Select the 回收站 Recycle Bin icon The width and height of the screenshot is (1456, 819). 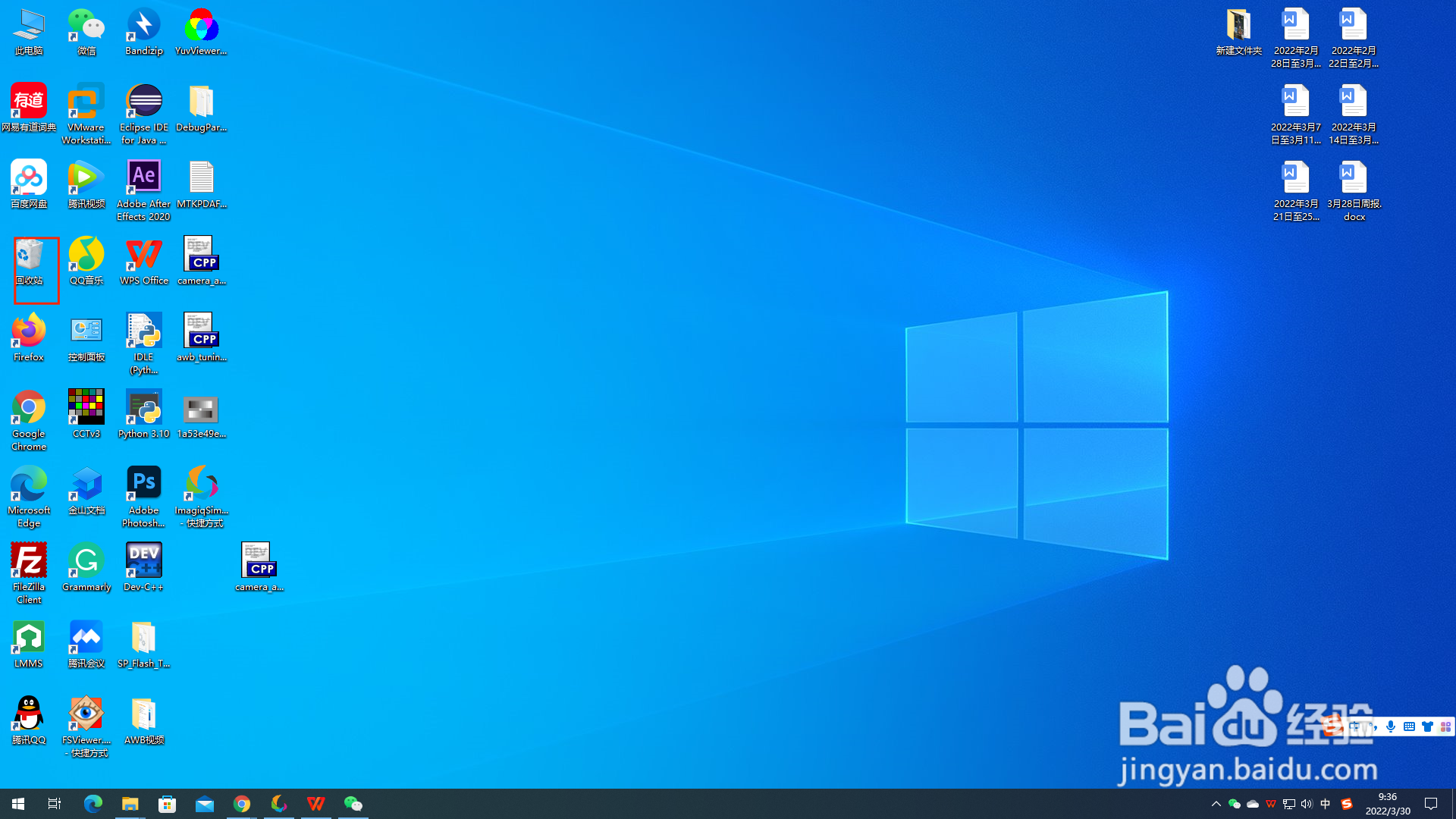coord(29,262)
